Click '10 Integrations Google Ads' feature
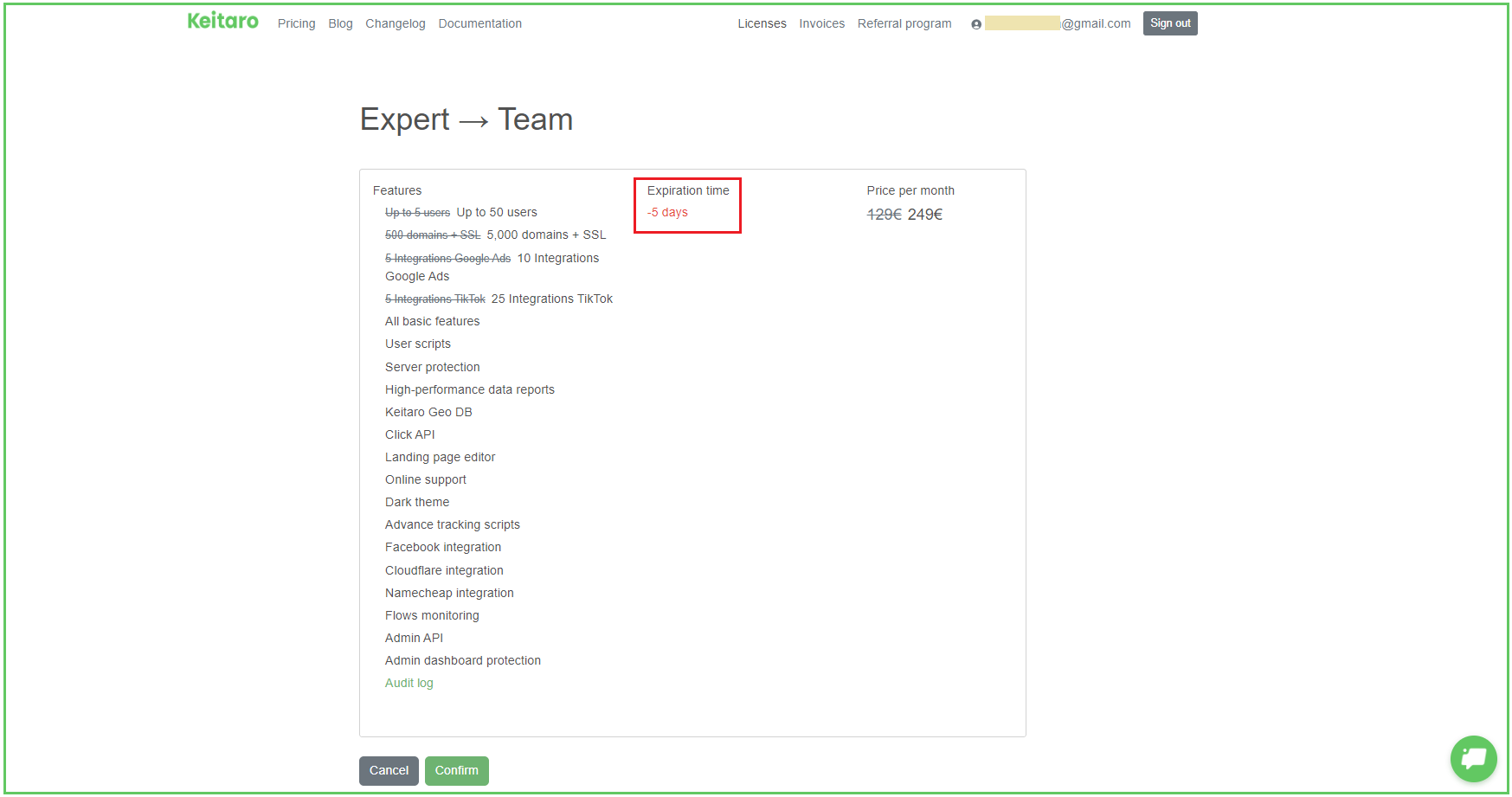The width and height of the screenshot is (1512, 797). pyautogui.click(x=492, y=267)
